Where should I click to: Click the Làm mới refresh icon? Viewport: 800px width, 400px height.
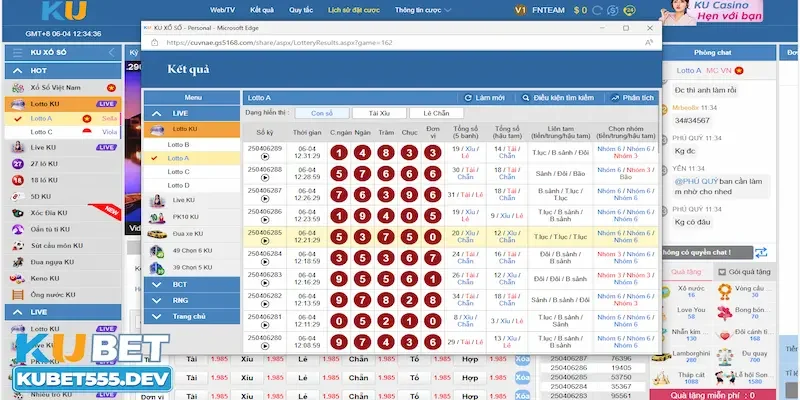point(469,98)
